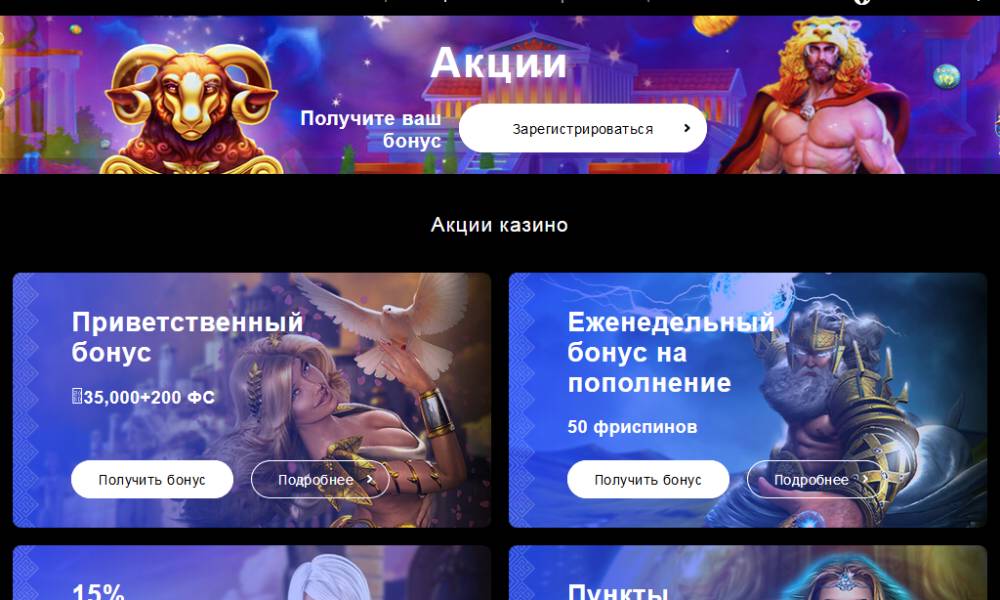1000x600 pixels.
Task: Select the Еженедельный бонус на пополнение title
Action: [x=671, y=352]
